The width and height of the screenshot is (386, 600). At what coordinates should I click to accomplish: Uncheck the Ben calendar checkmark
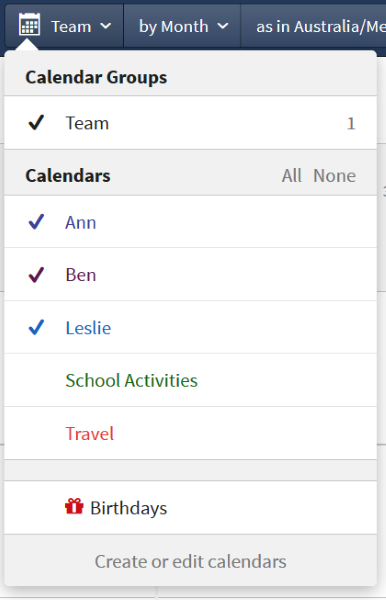[x=36, y=275]
